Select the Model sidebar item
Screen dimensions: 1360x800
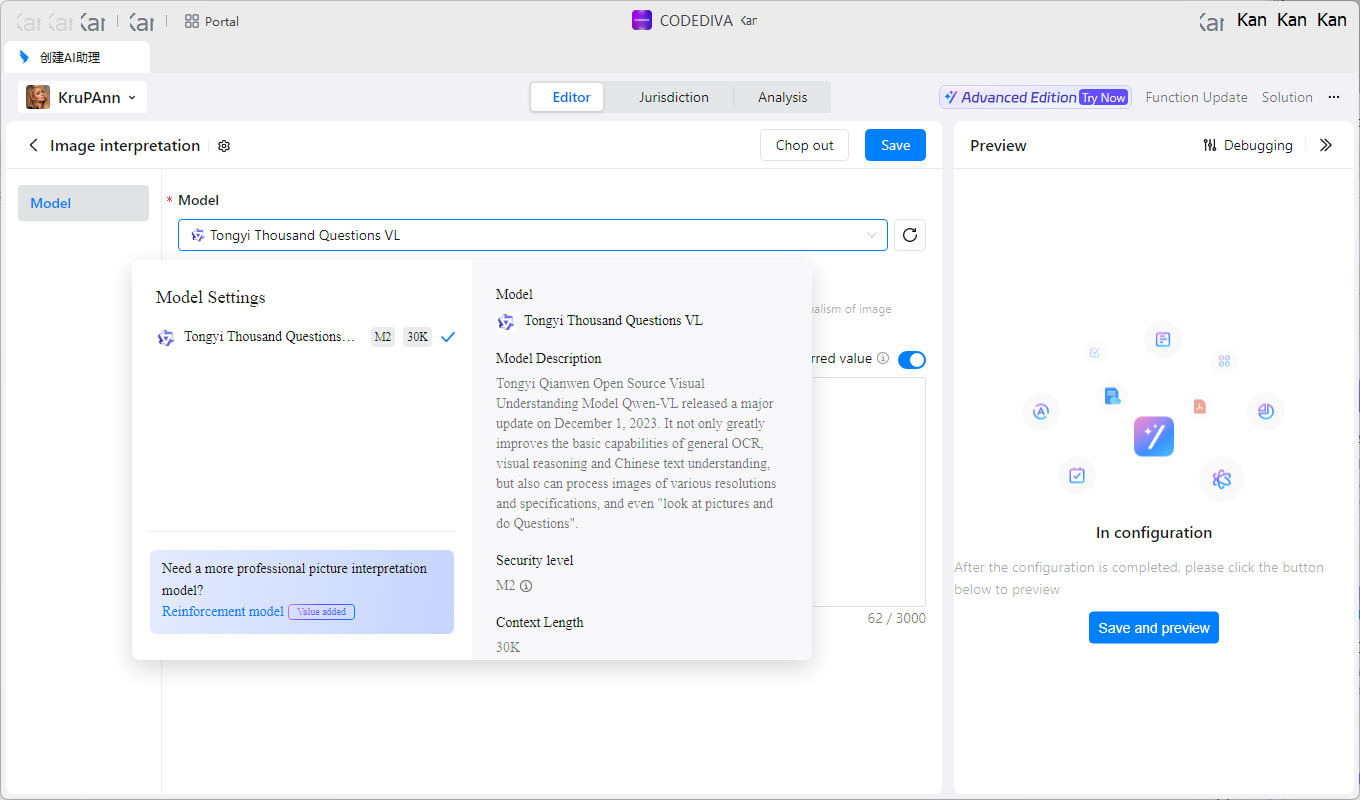tap(83, 203)
